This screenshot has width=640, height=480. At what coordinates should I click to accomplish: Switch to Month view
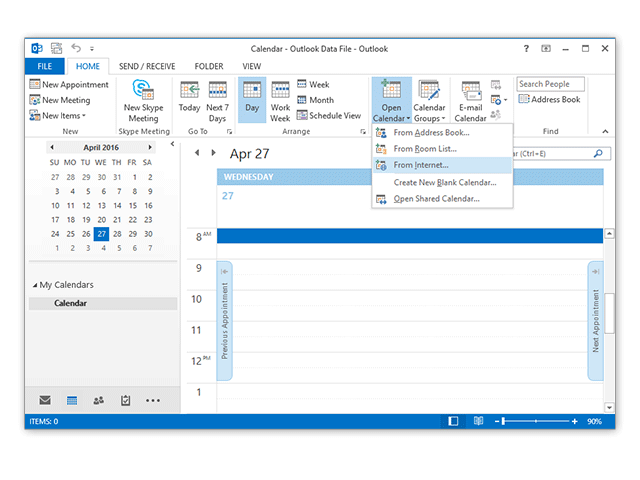(315, 100)
